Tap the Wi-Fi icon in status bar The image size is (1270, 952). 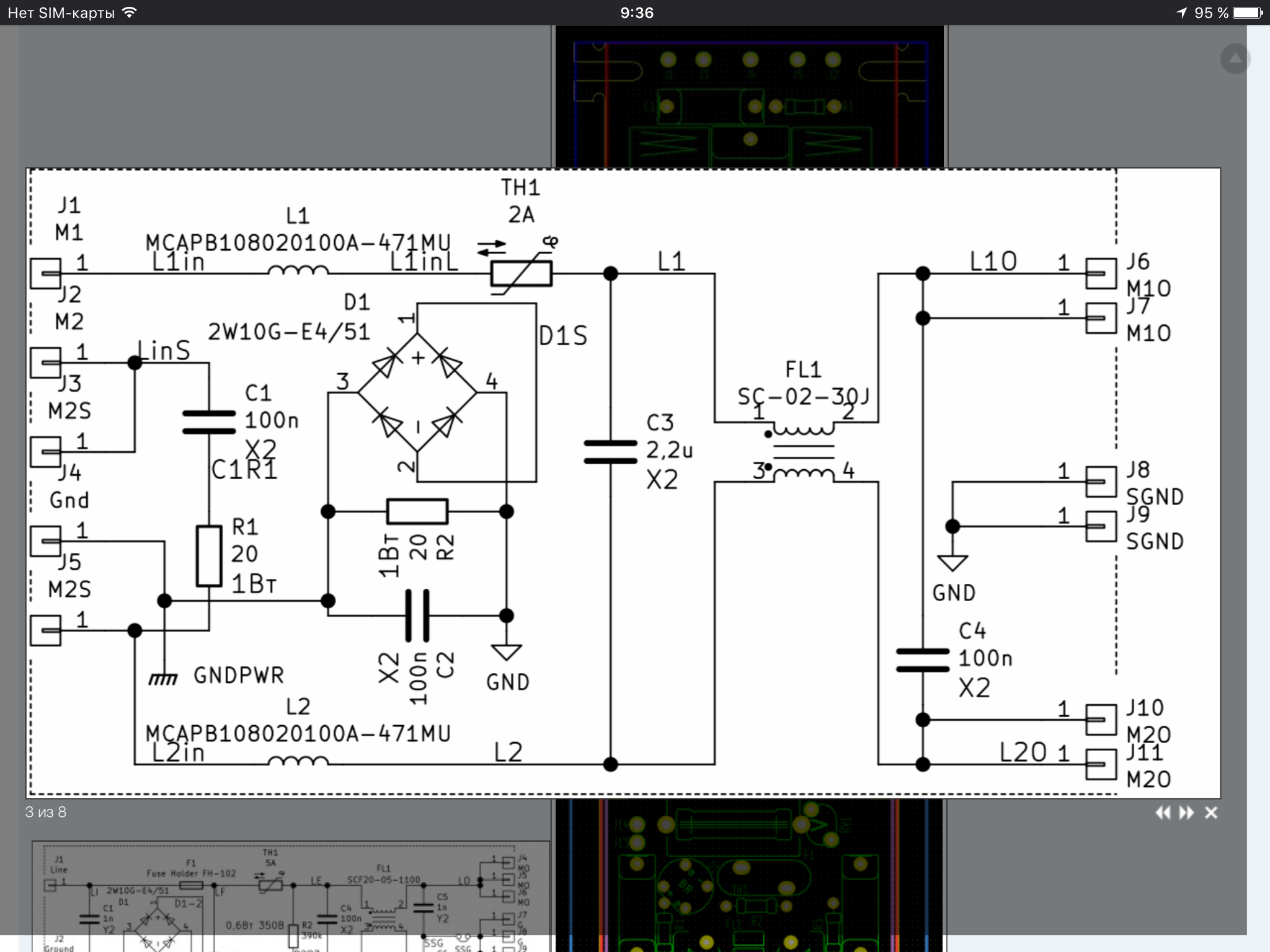coord(130,12)
